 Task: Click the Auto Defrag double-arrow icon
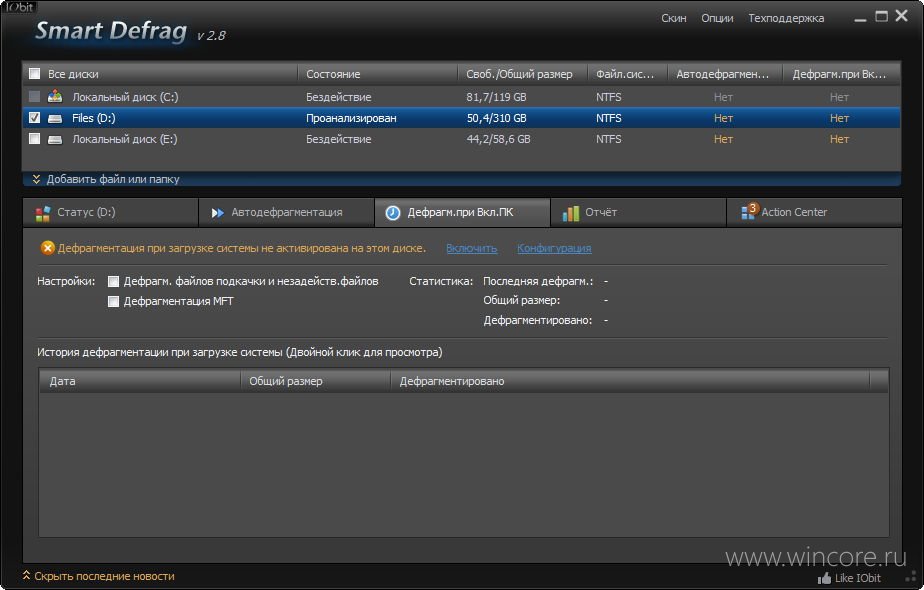coord(217,213)
